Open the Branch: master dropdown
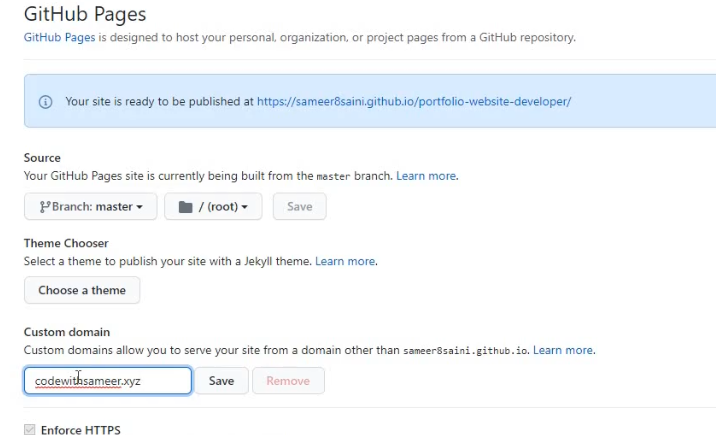This screenshot has width=716, height=435. 90,207
